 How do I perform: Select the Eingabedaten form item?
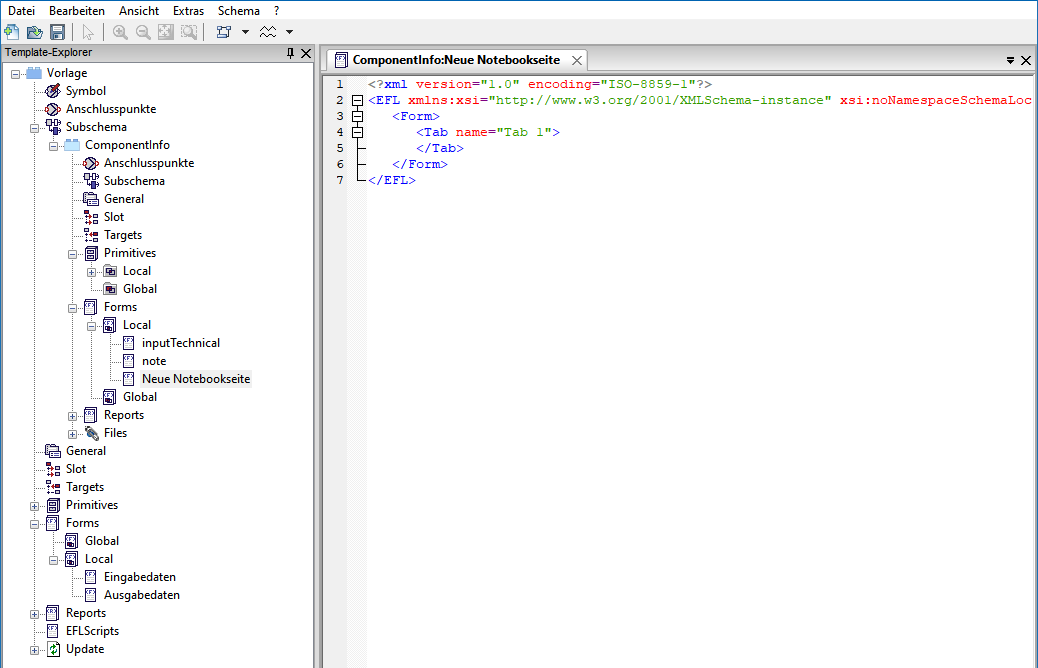[x=140, y=577]
